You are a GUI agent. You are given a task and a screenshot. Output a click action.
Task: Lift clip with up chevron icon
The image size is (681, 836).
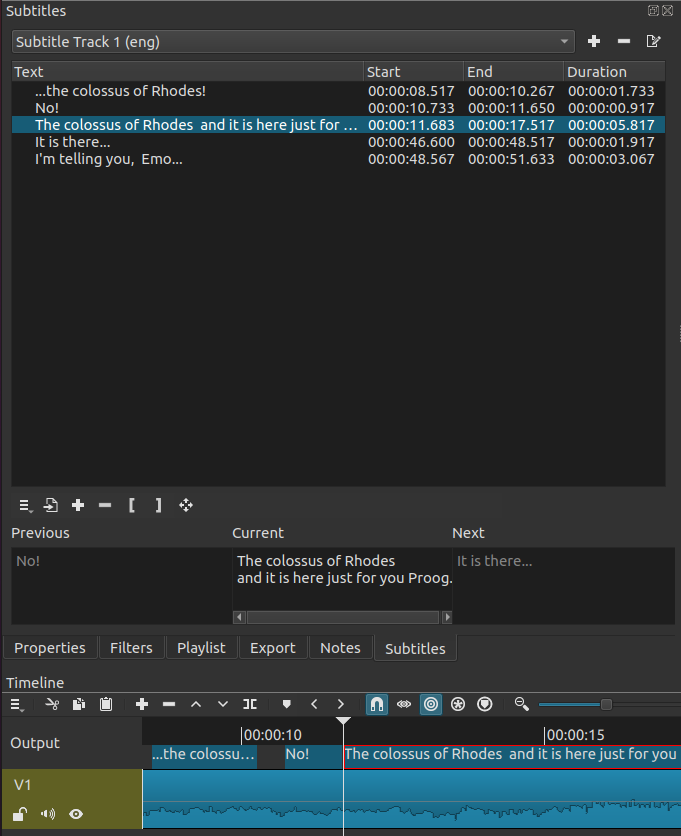(196, 704)
